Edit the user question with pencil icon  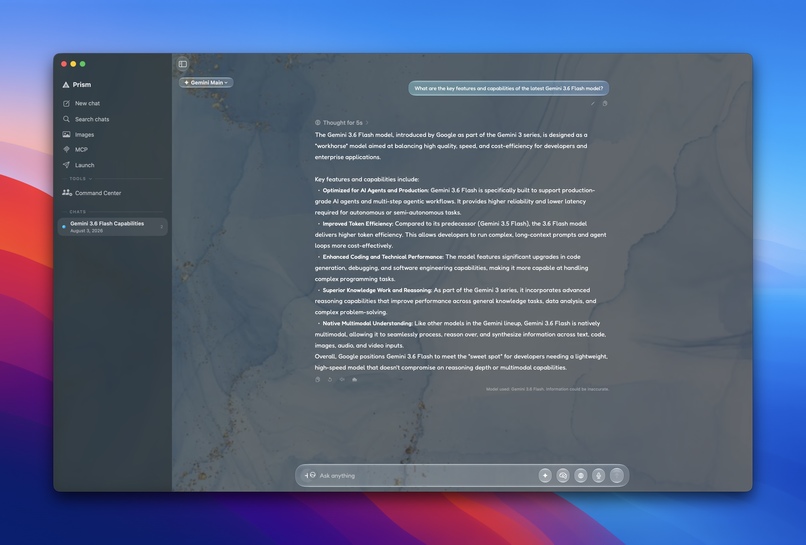point(593,103)
